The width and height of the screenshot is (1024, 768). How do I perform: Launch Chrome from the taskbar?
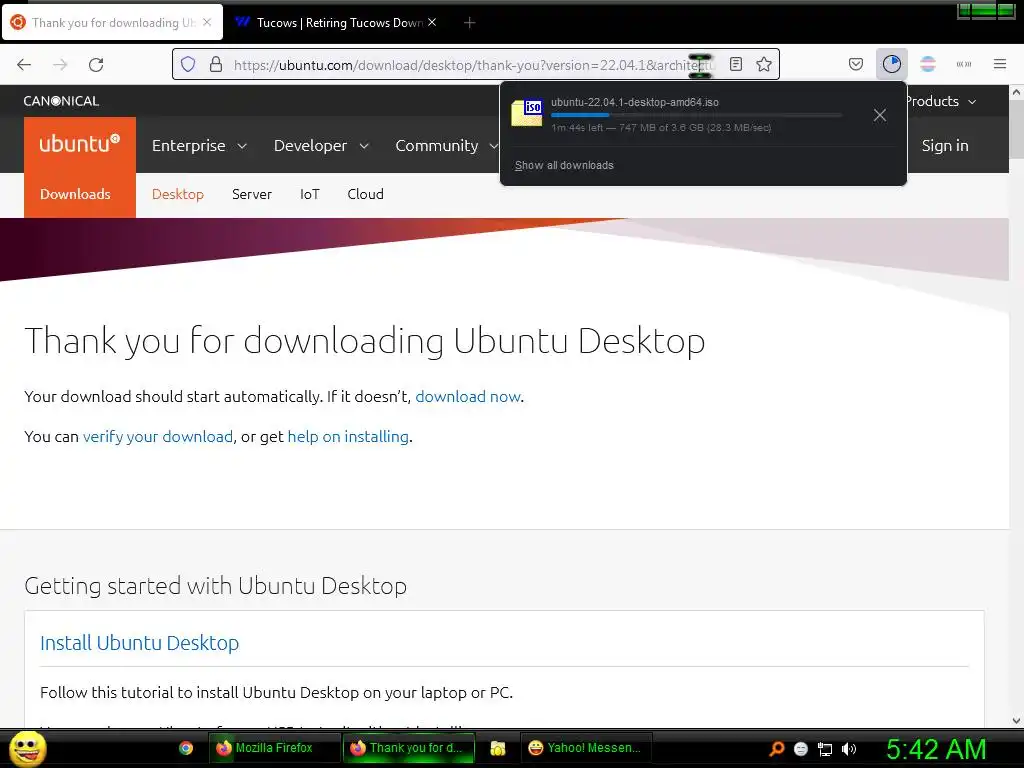(186, 748)
